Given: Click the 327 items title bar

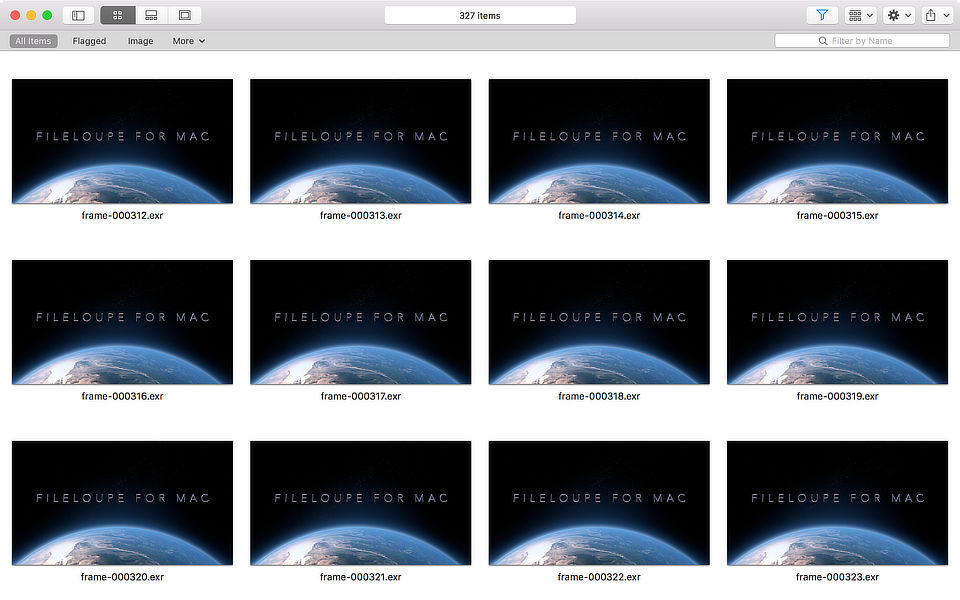Looking at the screenshot, I should point(480,14).
